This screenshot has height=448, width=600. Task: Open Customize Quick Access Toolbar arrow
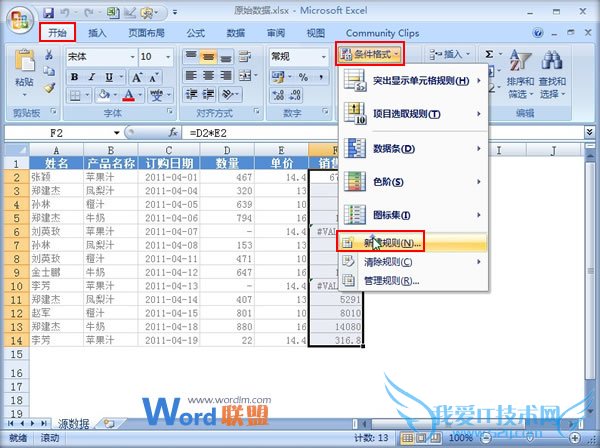click(x=175, y=13)
